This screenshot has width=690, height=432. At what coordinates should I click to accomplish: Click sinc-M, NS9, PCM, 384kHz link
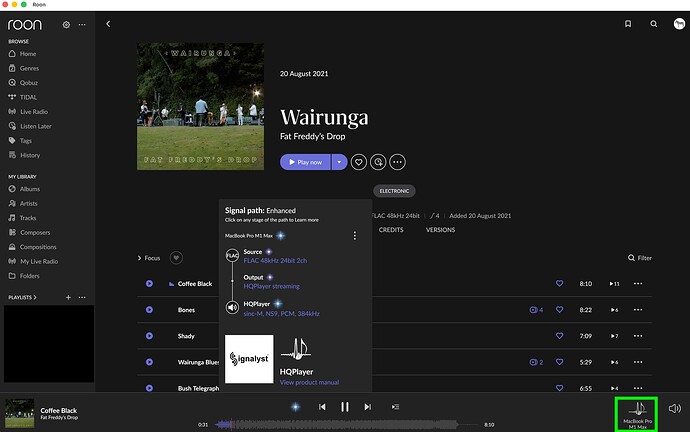tap(282, 314)
